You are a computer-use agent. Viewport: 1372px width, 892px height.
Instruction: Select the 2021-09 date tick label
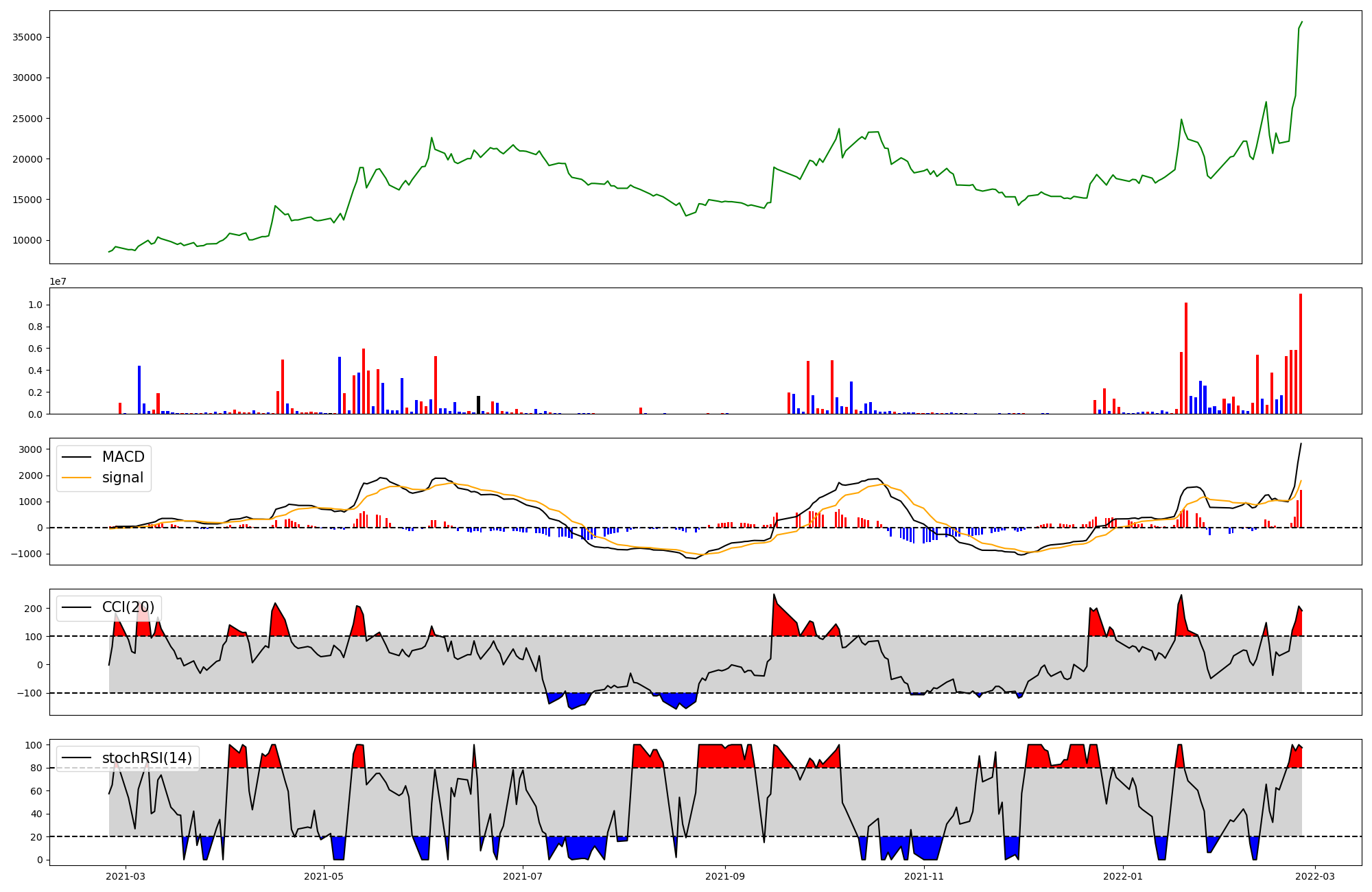(x=724, y=876)
